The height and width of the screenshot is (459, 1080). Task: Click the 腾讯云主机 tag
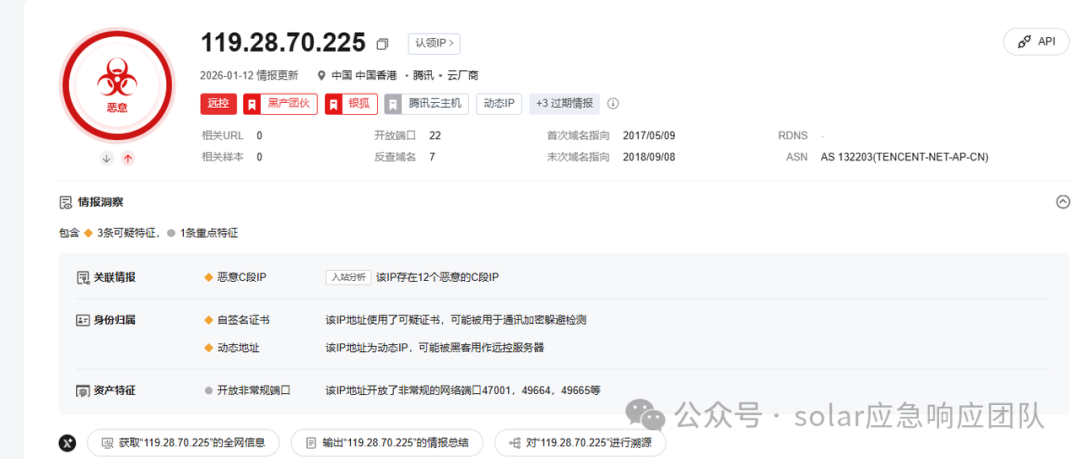click(x=427, y=104)
